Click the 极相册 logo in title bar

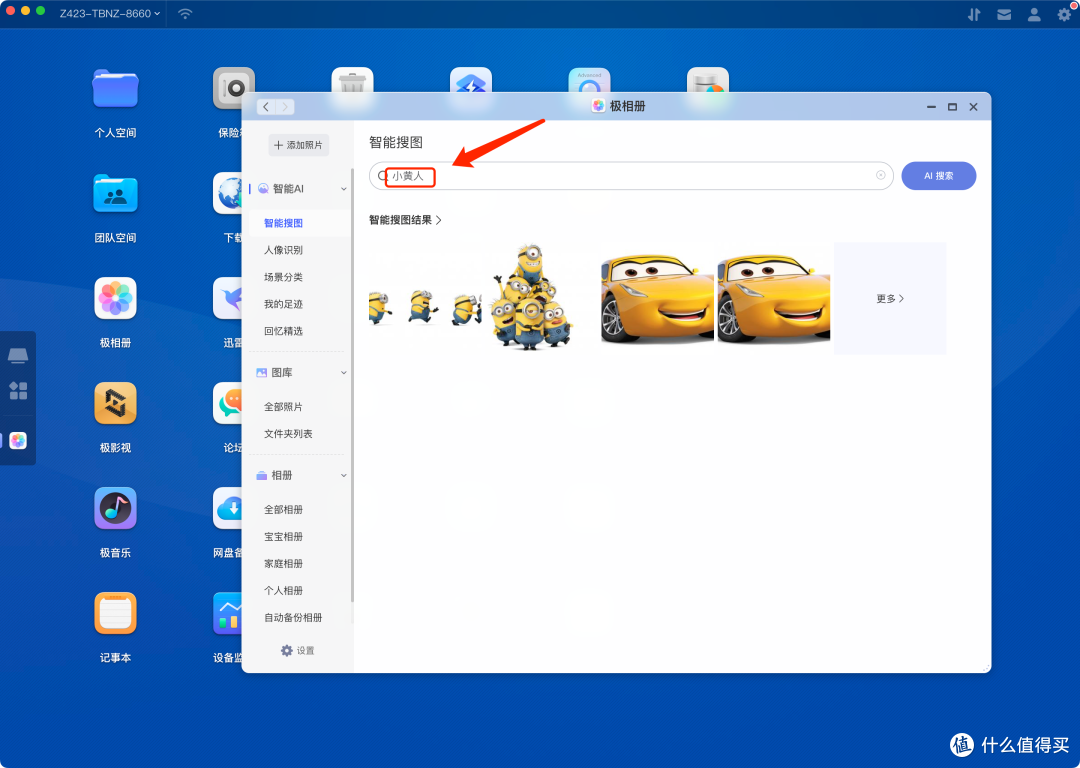pos(598,106)
